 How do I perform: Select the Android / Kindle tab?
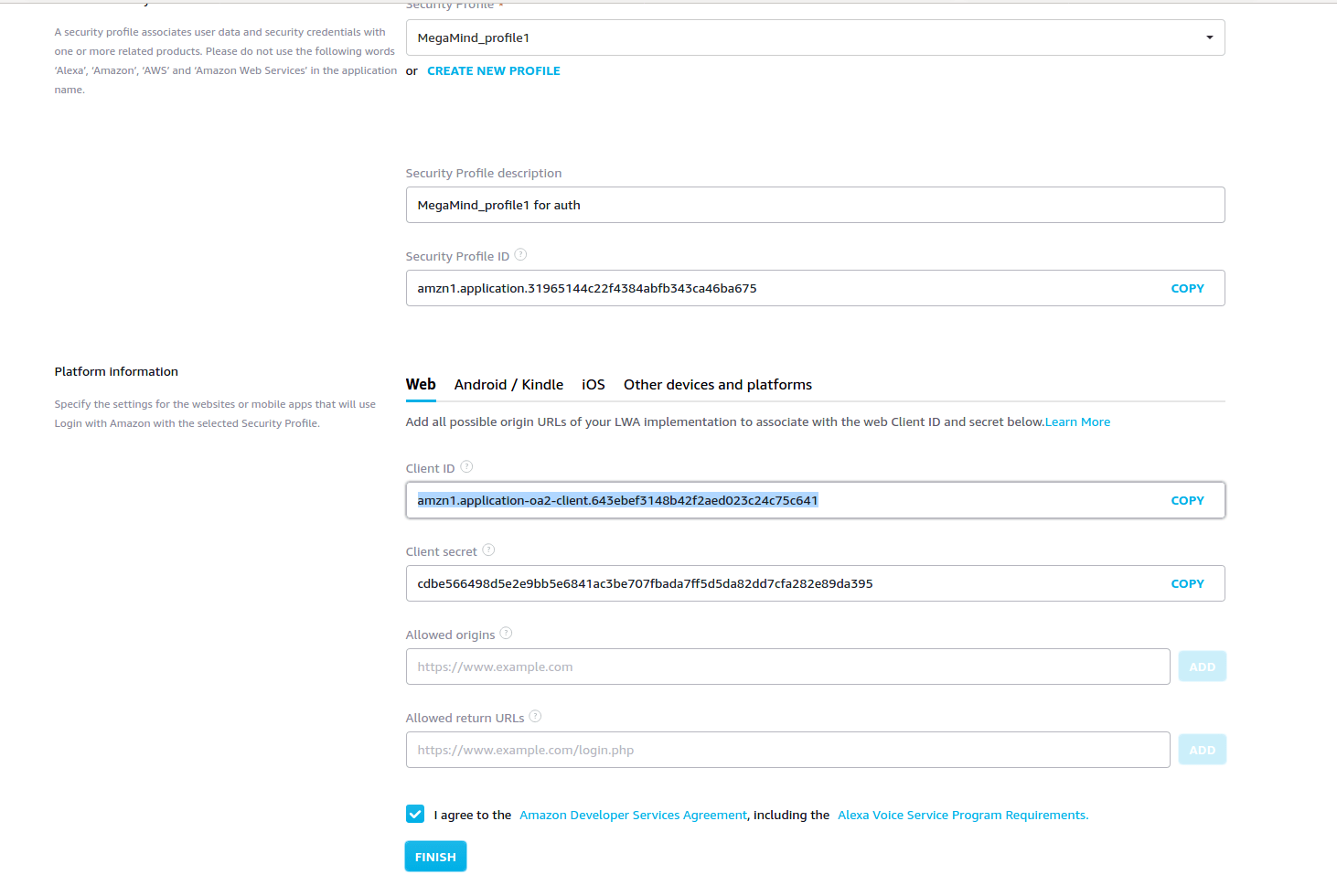coord(508,384)
